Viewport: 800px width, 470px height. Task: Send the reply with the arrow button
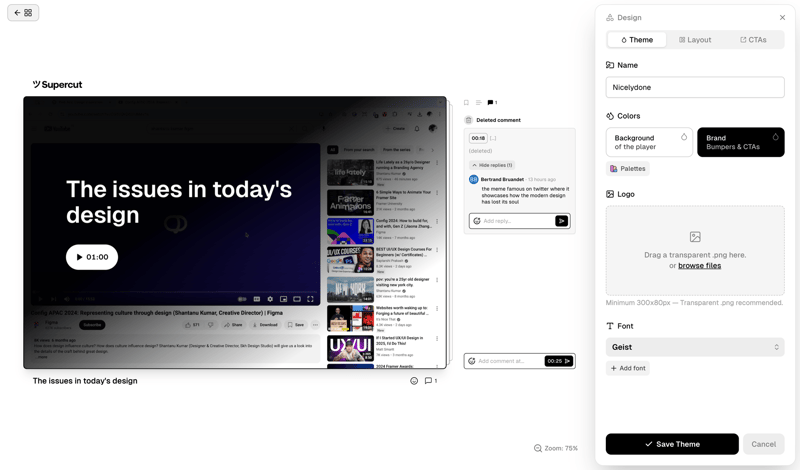tap(561, 221)
